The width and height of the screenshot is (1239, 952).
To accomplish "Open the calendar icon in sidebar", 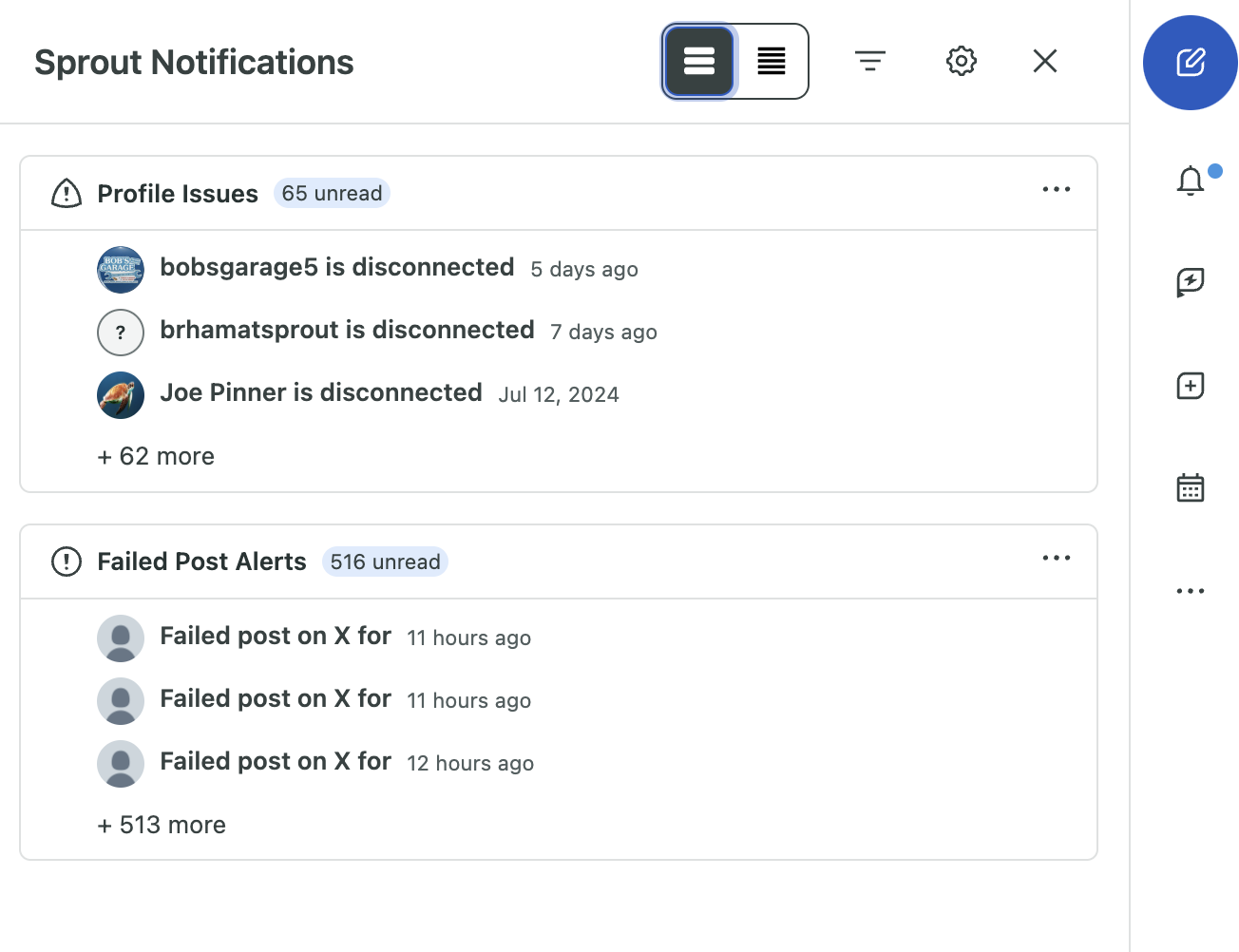I will coord(1190,487).
